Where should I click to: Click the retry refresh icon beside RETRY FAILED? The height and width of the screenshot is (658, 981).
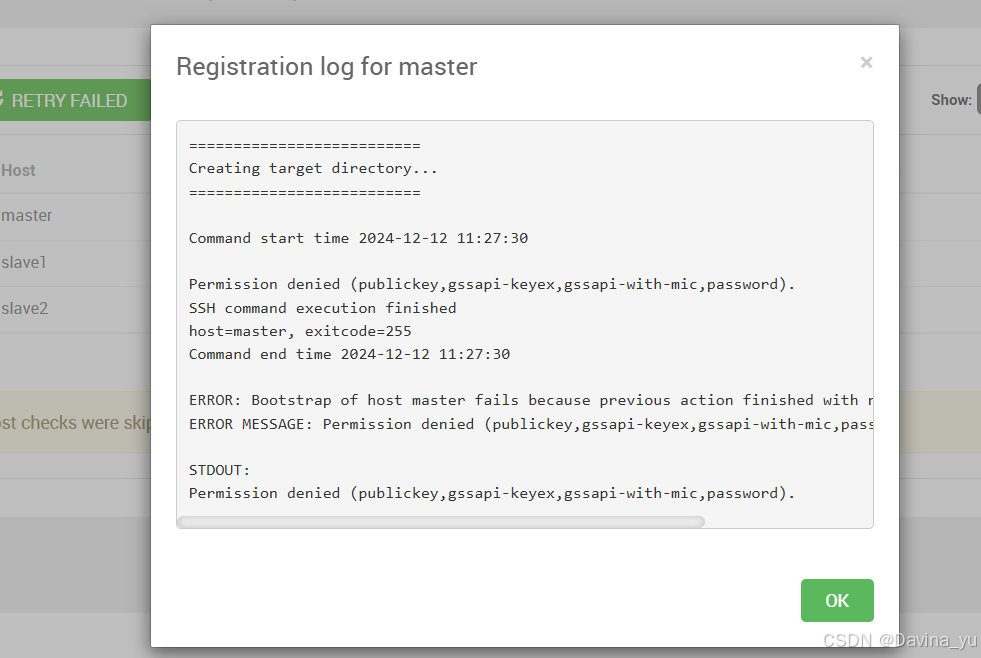pos(5,100)
